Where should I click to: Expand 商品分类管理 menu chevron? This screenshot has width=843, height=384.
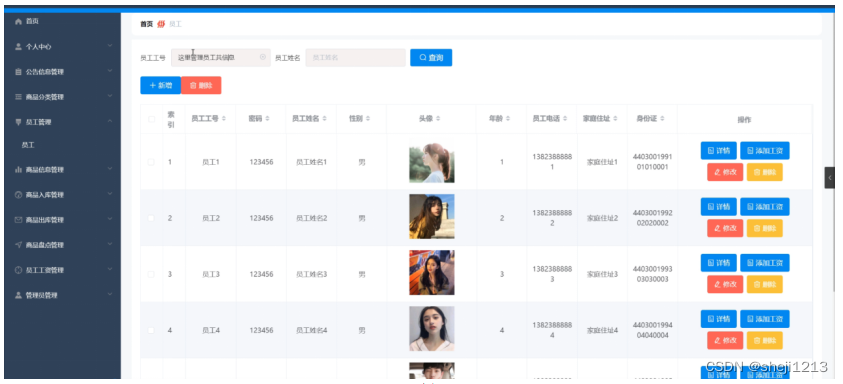pos(110,97)
